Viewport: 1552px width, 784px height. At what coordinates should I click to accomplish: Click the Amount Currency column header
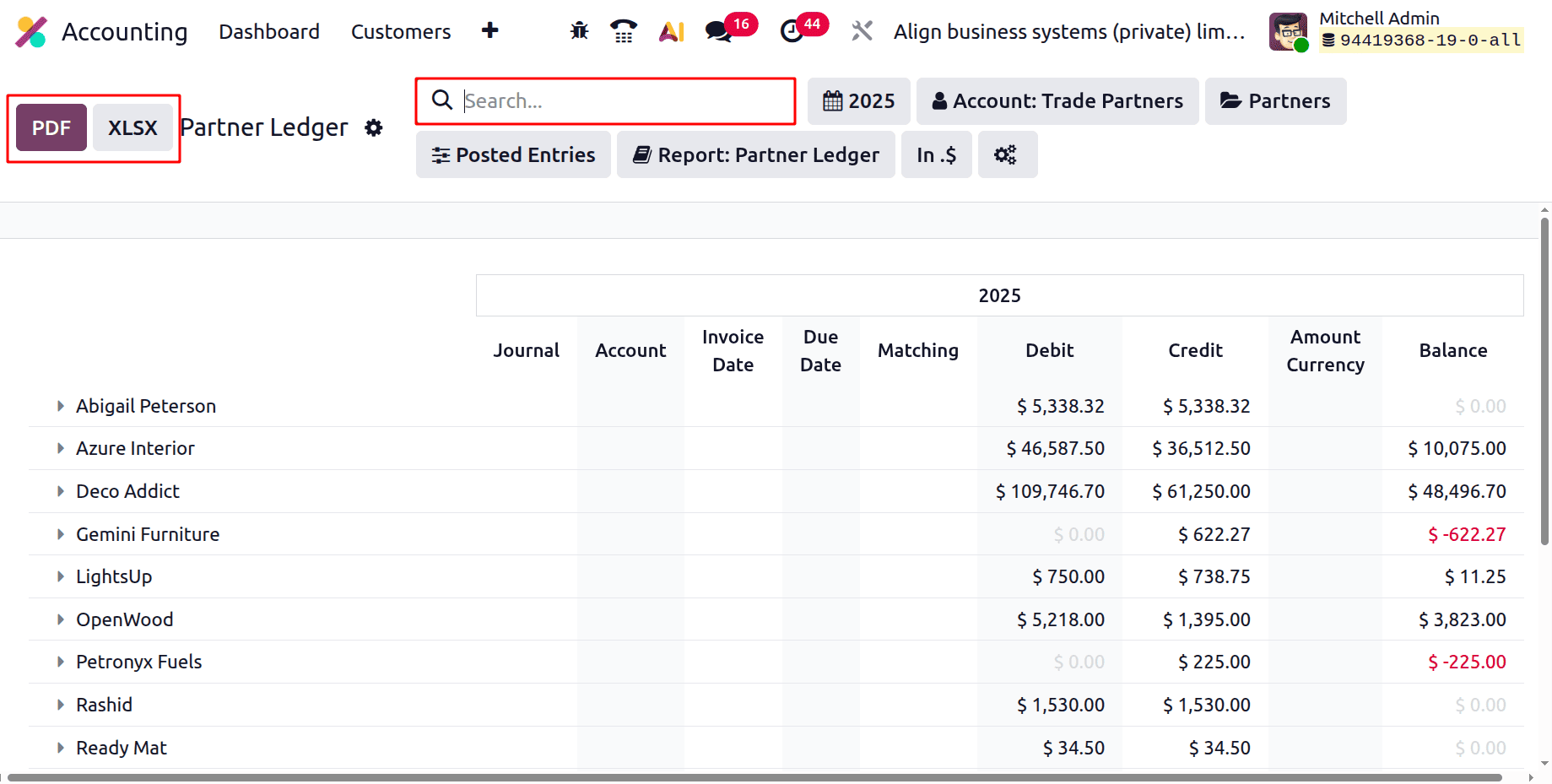click(x=1325, y=350)
